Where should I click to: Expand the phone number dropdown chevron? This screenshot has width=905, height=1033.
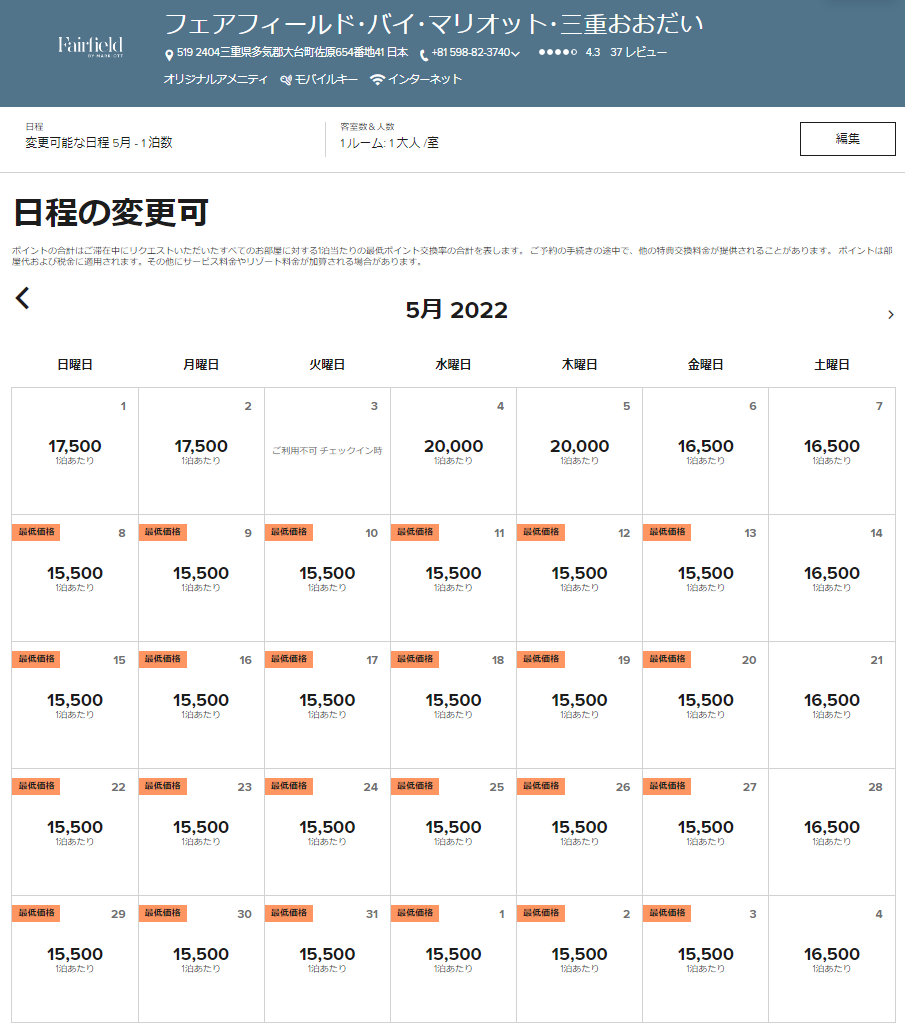pyautogui.click(x=516, y=54)
